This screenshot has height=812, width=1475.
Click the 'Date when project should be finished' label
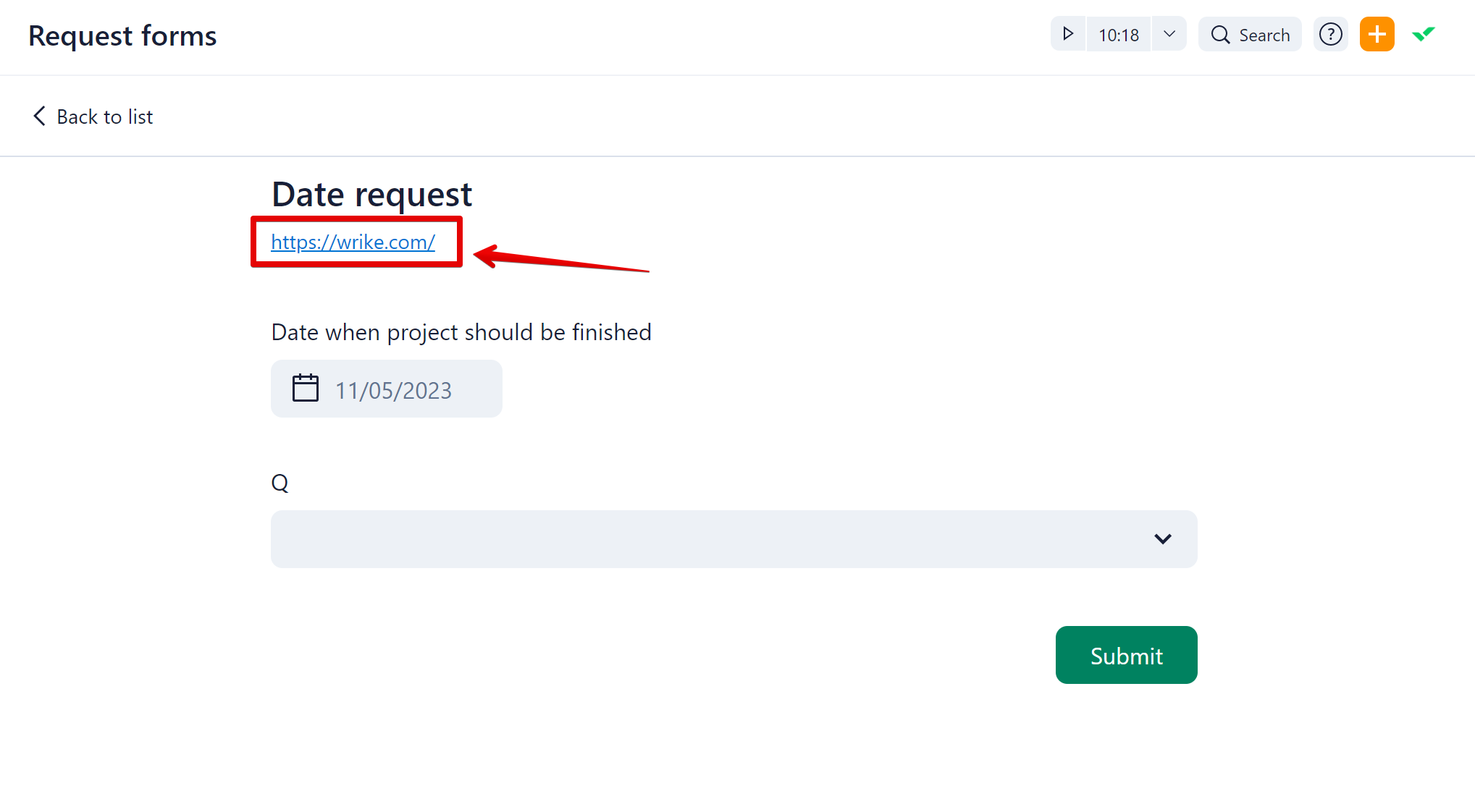461,332
